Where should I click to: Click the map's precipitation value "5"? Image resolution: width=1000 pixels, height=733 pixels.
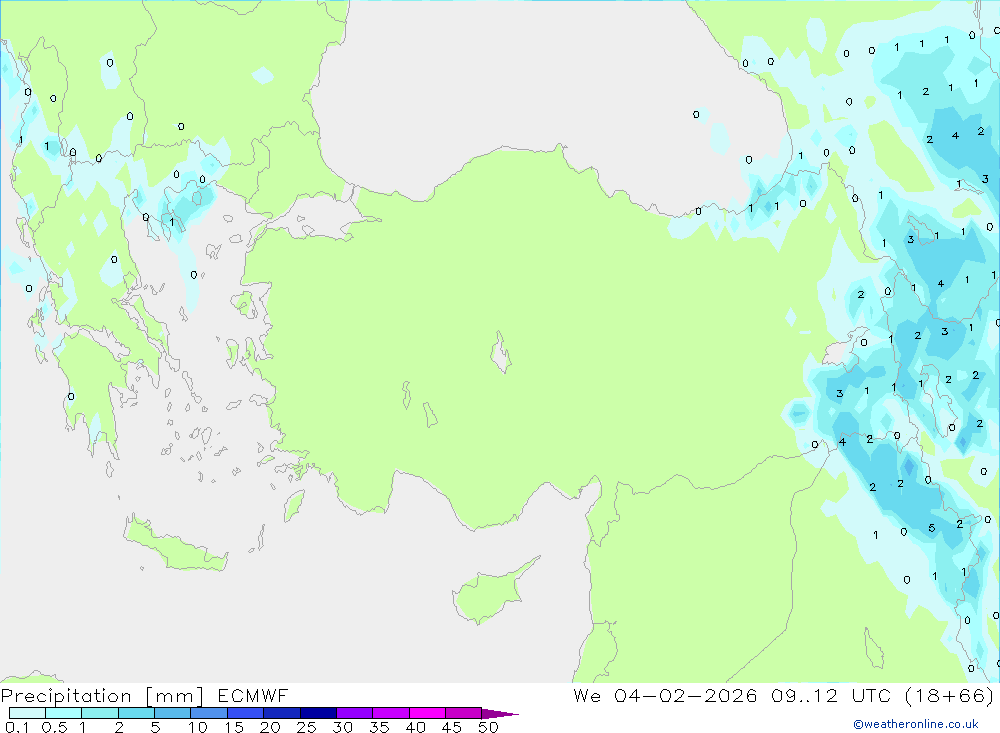pos(932,528)
